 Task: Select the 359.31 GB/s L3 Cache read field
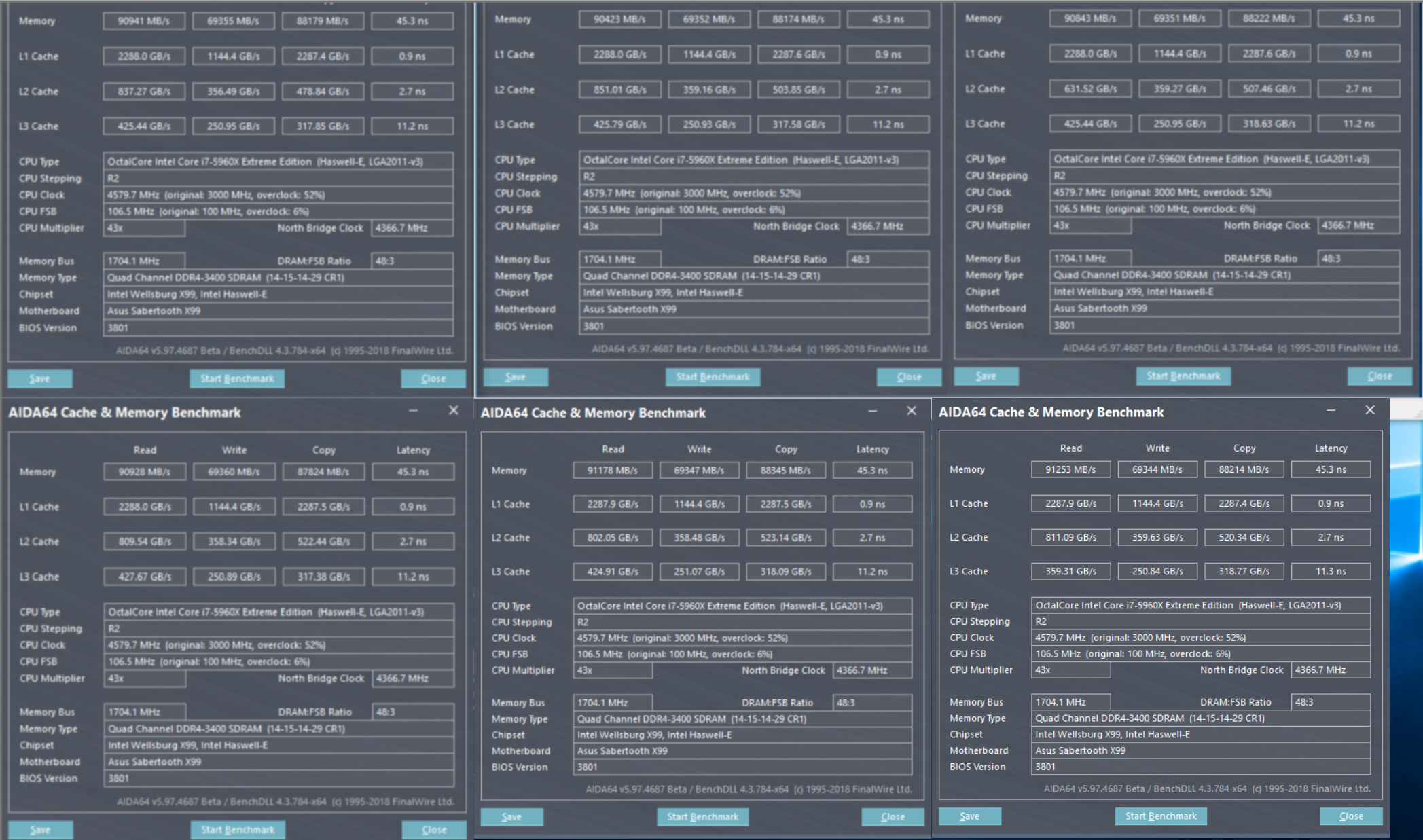1070,571
